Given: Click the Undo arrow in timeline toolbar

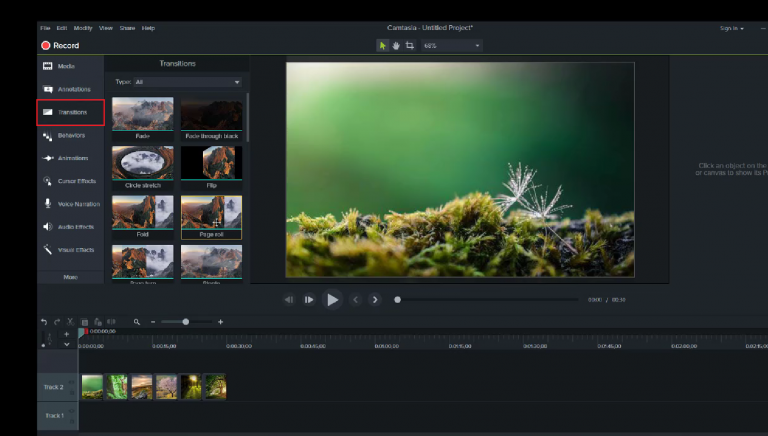Looking at the screenshot, I should tap(44, 322).
